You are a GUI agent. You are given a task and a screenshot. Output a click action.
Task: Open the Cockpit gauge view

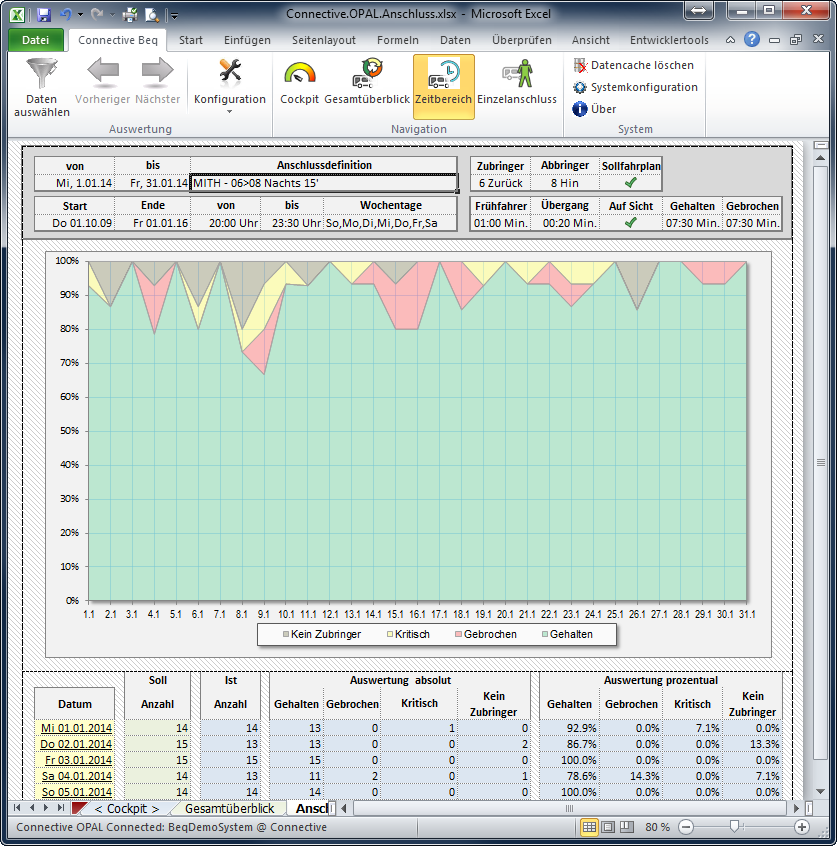(299, 75)
